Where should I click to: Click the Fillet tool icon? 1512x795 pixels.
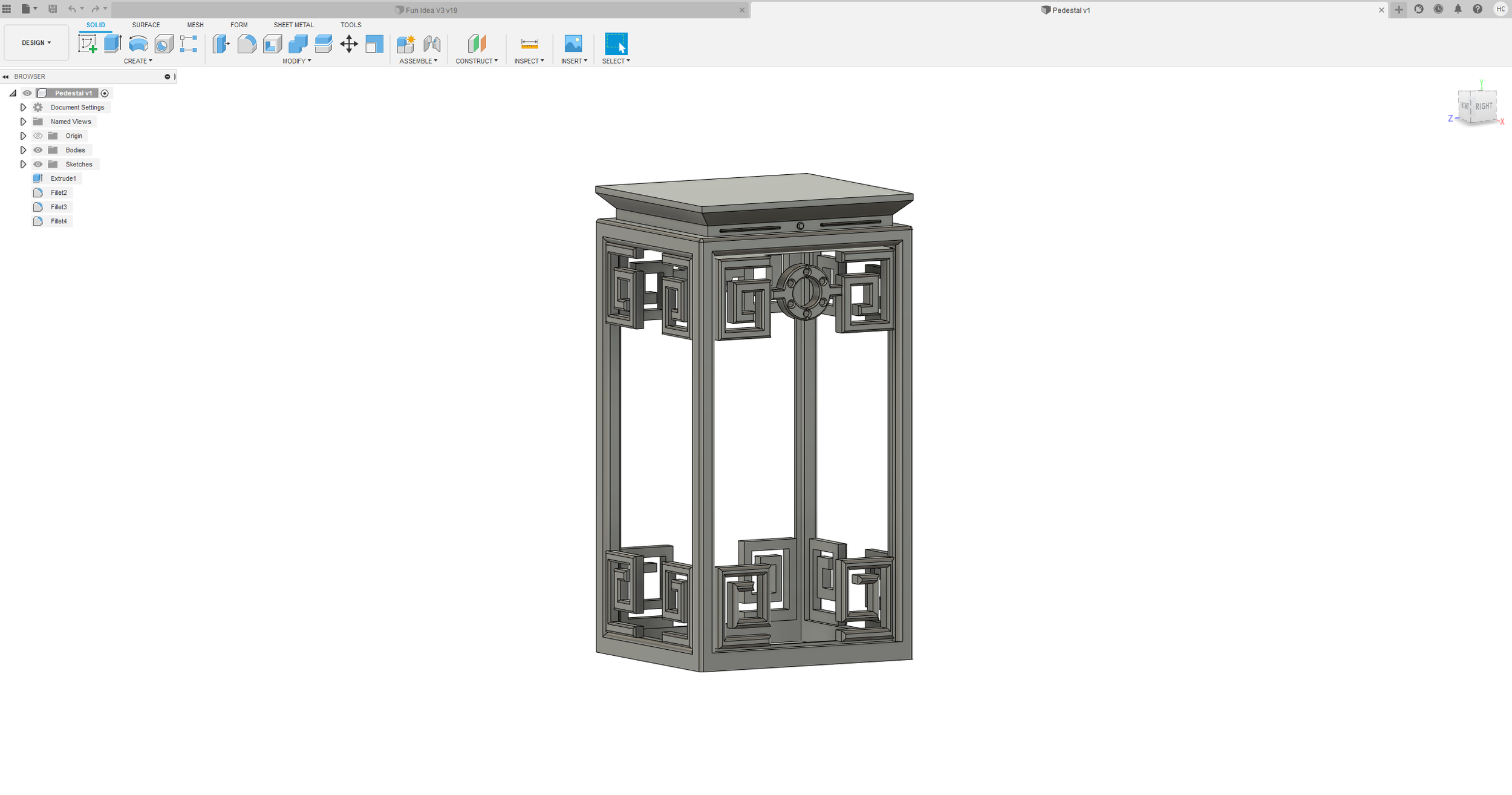pyautogui.click(x=247, y=44)
